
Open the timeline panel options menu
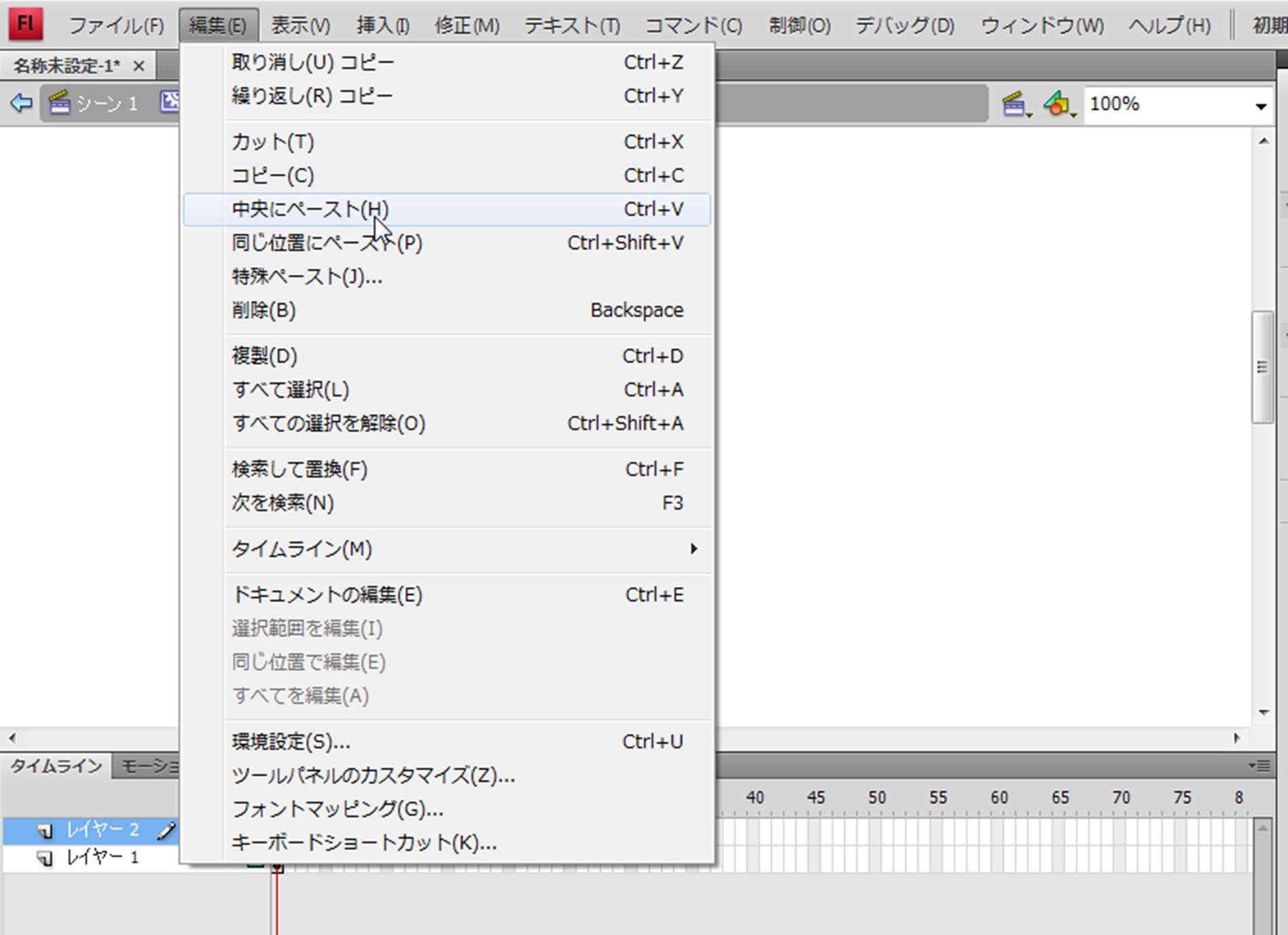coord(1260,766)
